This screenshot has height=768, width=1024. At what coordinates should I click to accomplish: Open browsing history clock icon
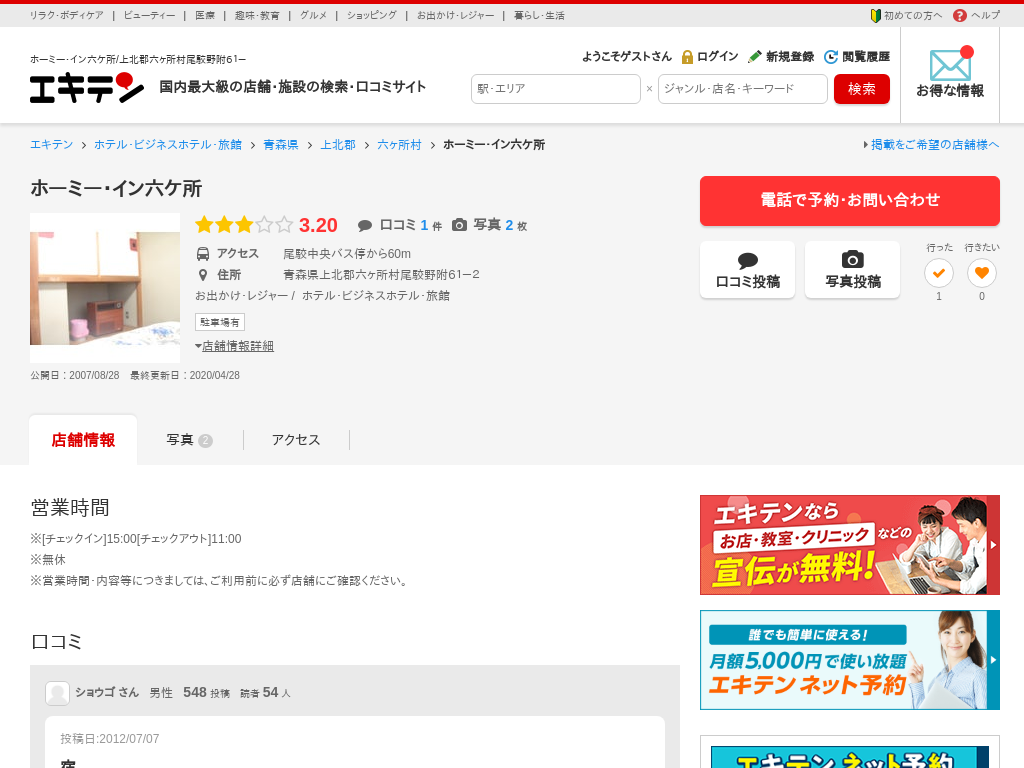click(831, 57)
